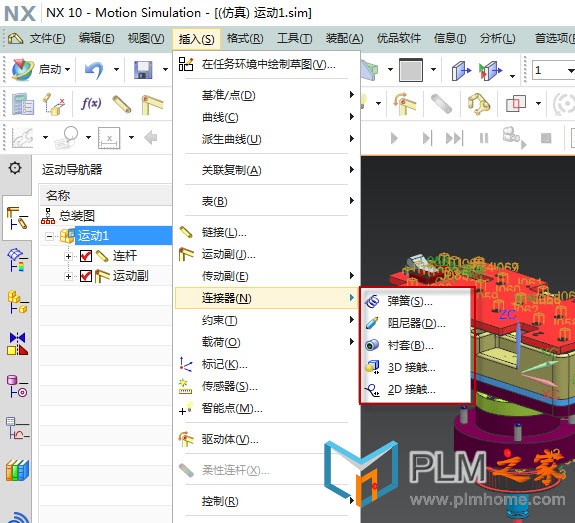575x523 pixels.
Task: Toggle the 运动副 checkbox
Action: coord(86,276)
